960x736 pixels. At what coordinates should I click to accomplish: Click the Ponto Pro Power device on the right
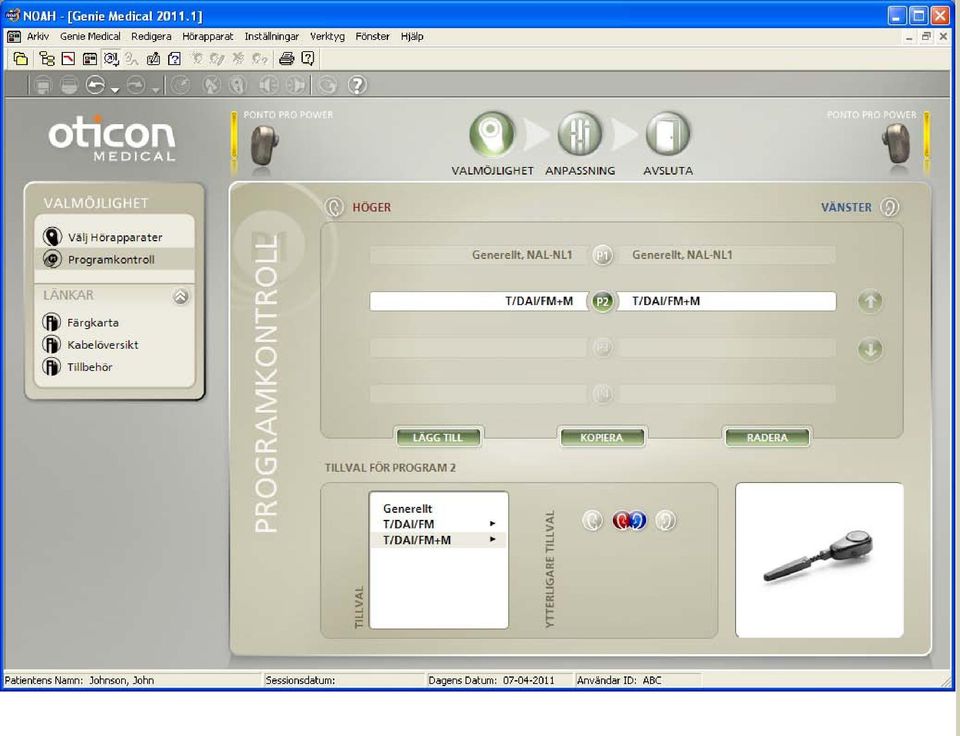click(896, 143)
